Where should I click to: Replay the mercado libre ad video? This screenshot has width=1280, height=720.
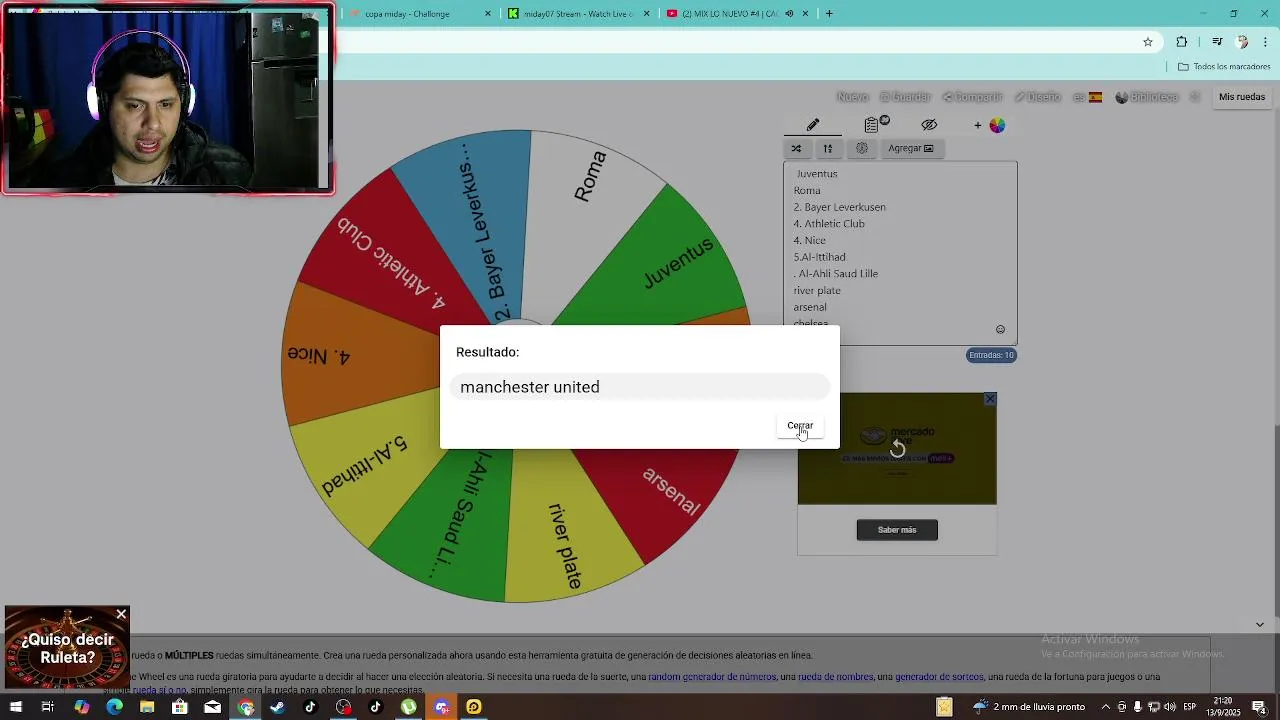(897, 449)
